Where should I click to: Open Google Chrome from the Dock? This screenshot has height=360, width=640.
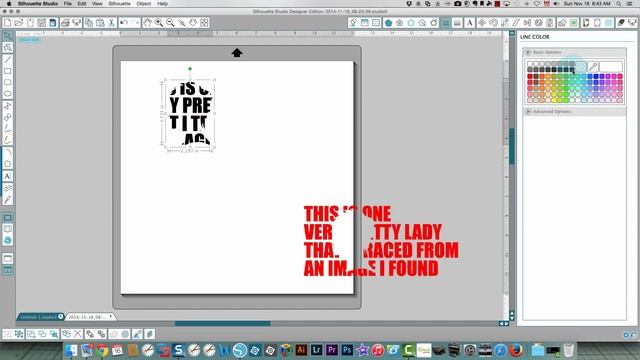tap(102, 350)
